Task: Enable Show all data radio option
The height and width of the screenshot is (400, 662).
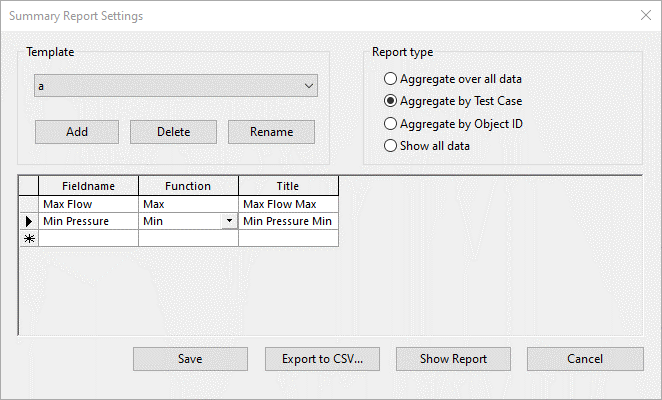Action: tap(390, 146)
